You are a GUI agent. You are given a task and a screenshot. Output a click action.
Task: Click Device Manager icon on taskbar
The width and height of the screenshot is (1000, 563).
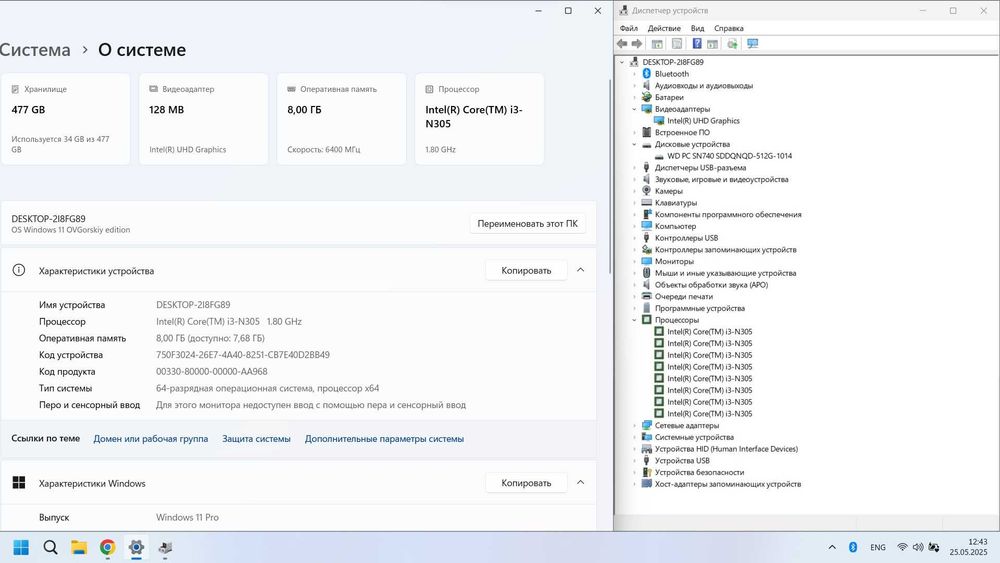point(165,547)
